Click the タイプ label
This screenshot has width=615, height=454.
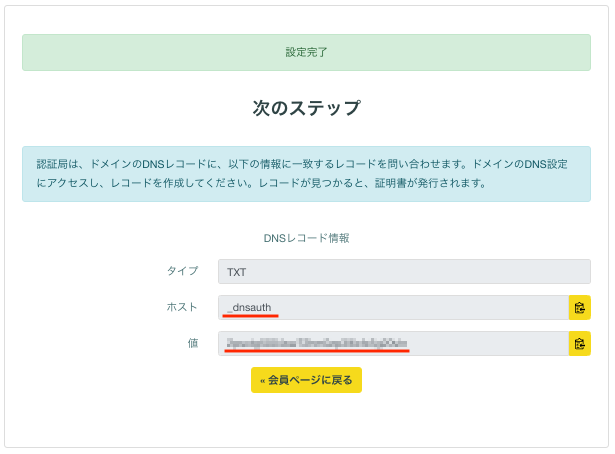(x=182, y=271)
